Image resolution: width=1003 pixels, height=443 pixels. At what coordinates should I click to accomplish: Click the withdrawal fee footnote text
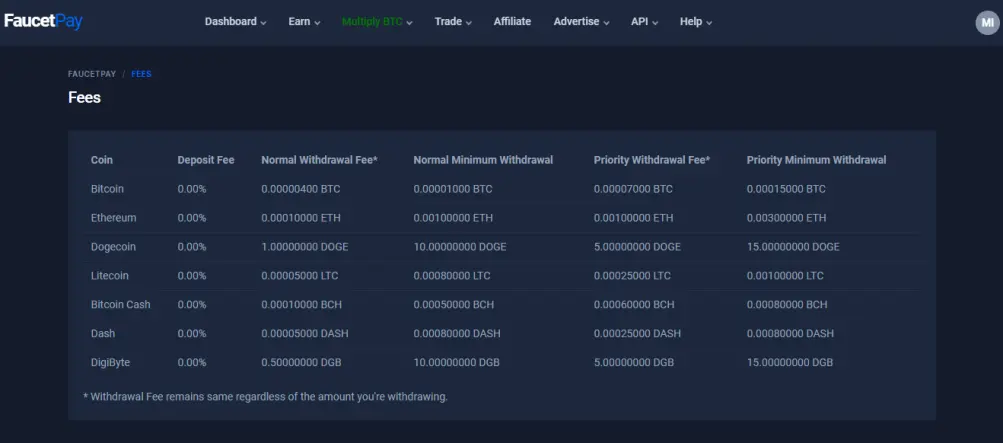coord(265,397)
